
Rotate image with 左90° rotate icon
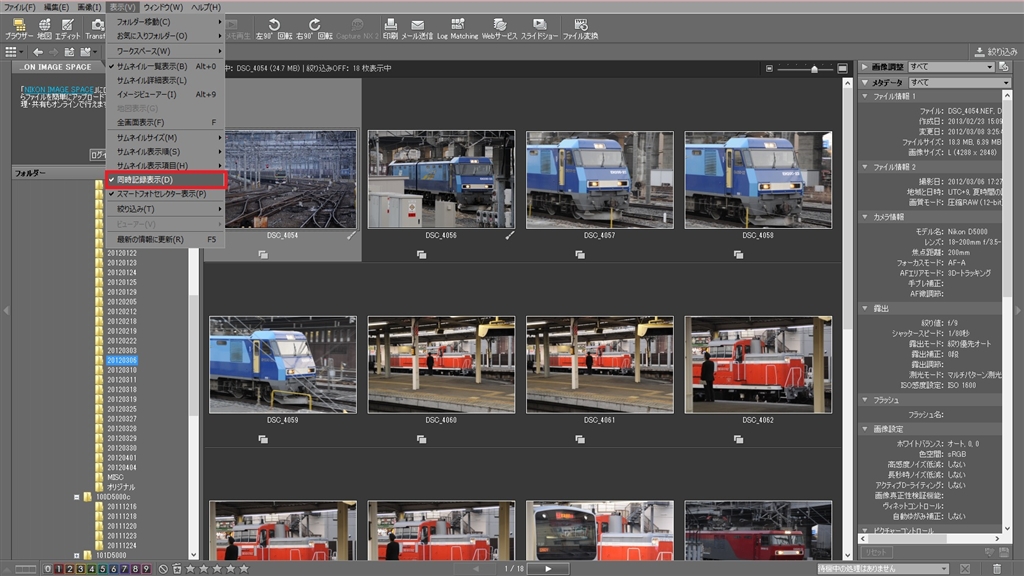pos(274,27)
